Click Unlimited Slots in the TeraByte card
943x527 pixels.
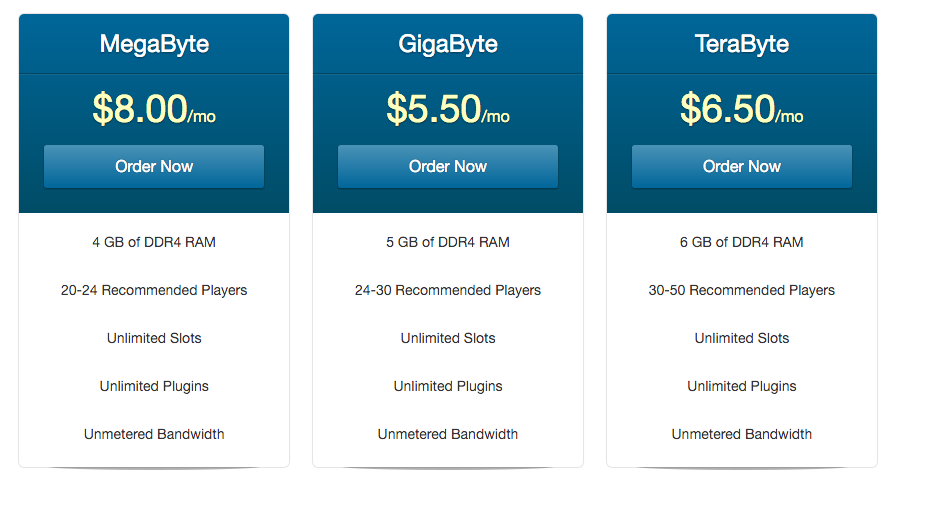(742, 338)
